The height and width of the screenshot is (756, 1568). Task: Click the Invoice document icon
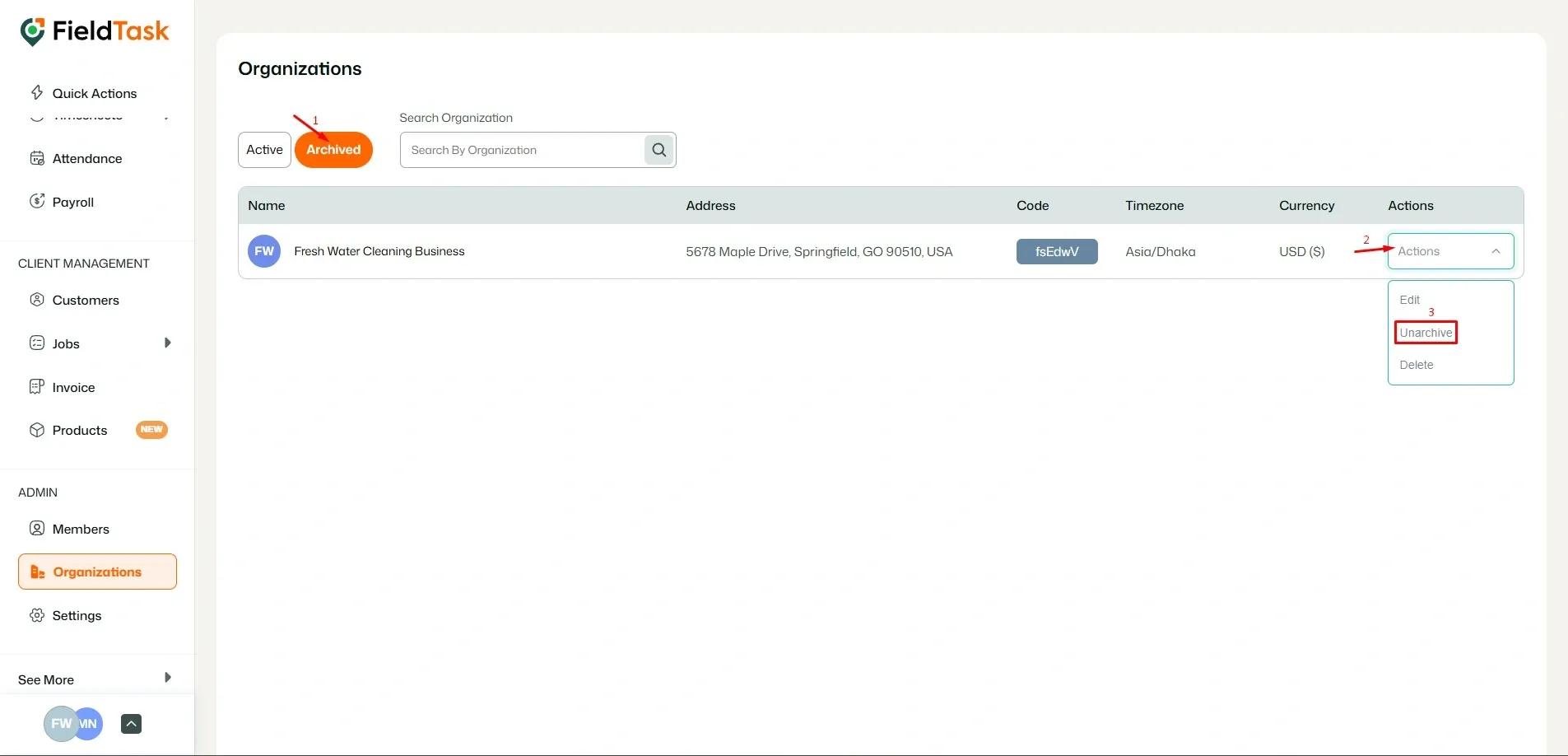coord(37,386)
